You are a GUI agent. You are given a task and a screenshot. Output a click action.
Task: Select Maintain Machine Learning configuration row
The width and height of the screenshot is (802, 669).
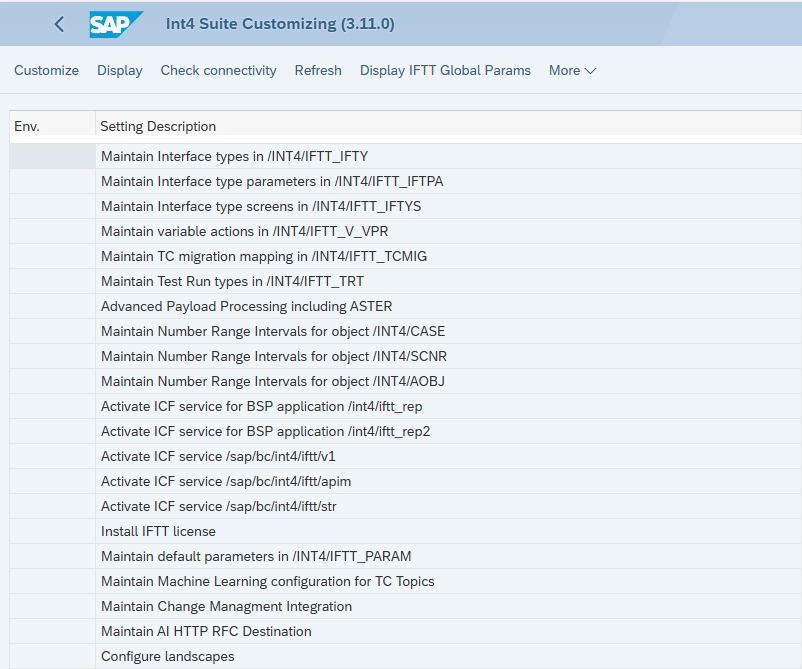(x=267, y=581)
